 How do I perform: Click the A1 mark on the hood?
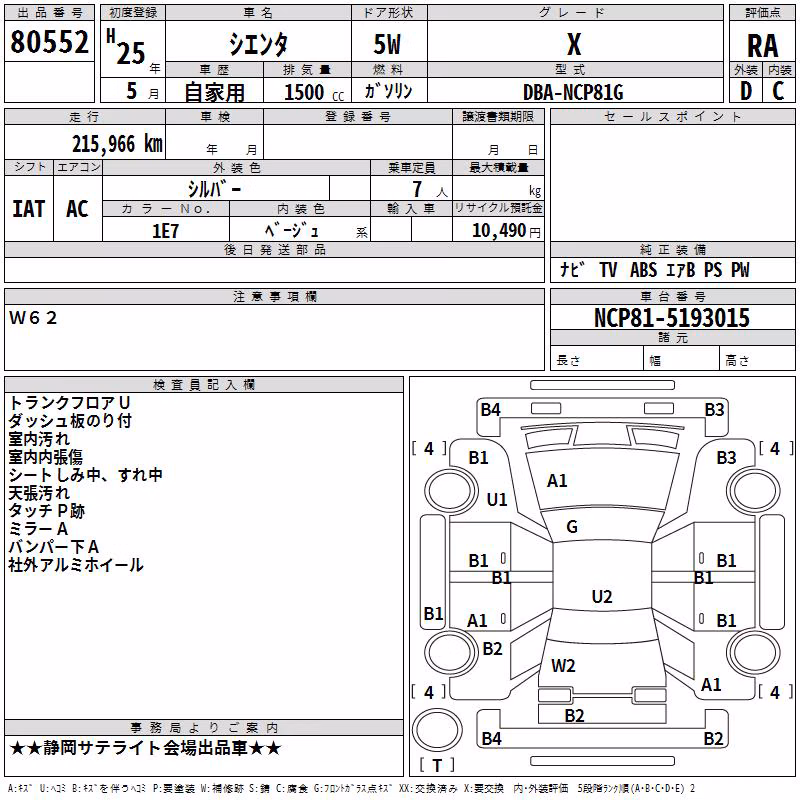pyautogui.click(x=557, y=481)
